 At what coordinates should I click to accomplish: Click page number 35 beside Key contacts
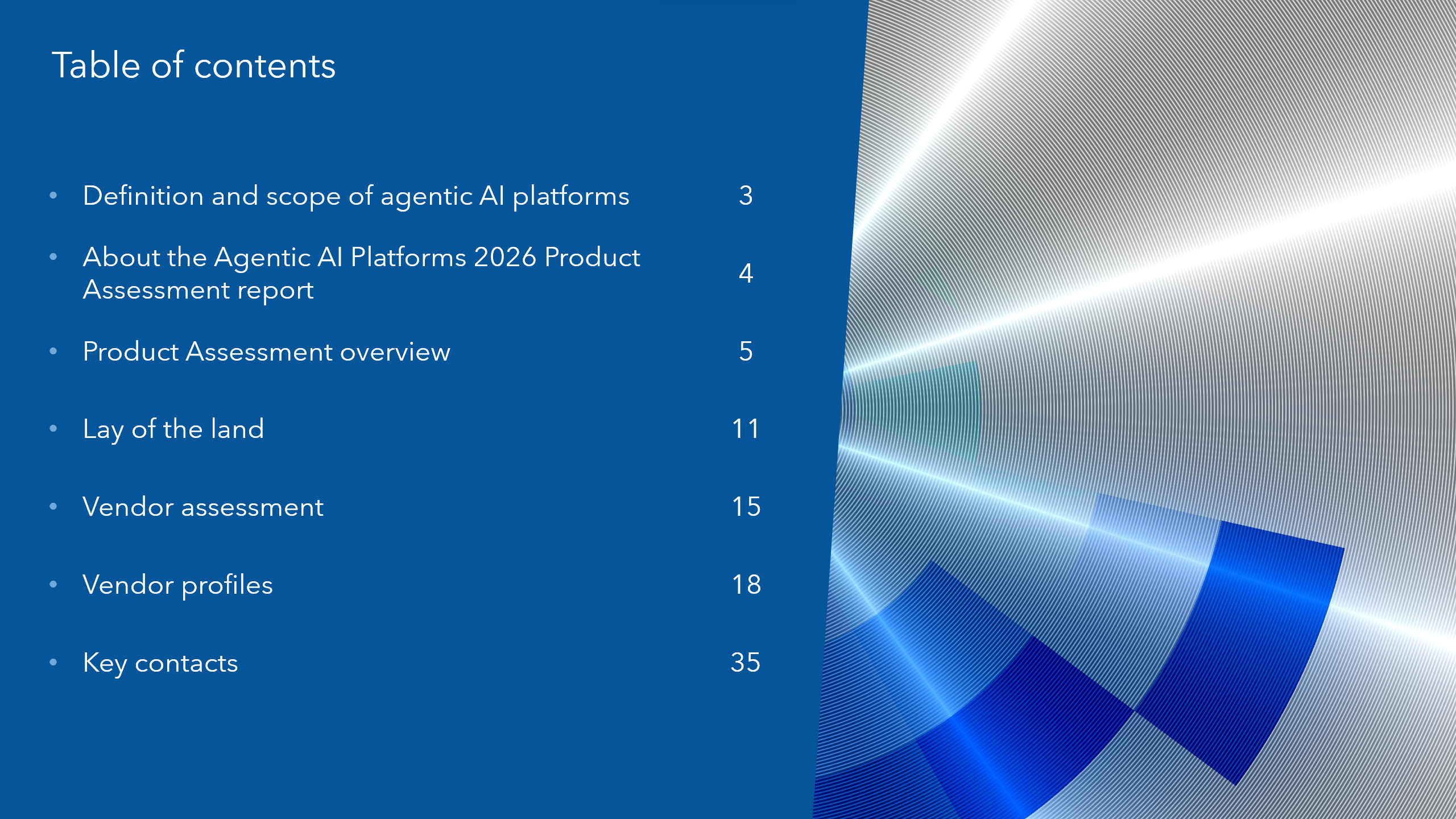(745, 663)
